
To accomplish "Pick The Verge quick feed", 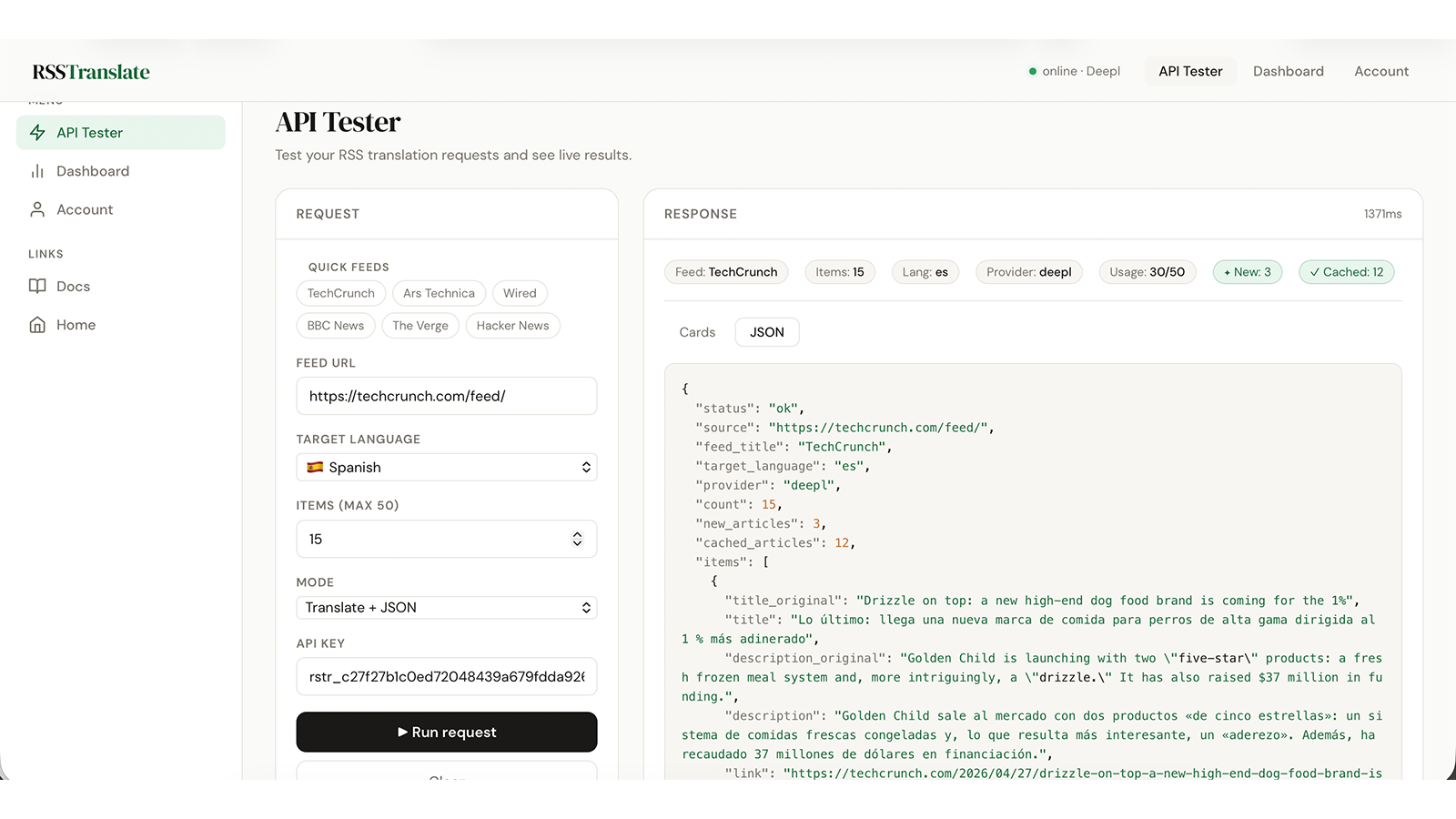I will coord(420,326).
